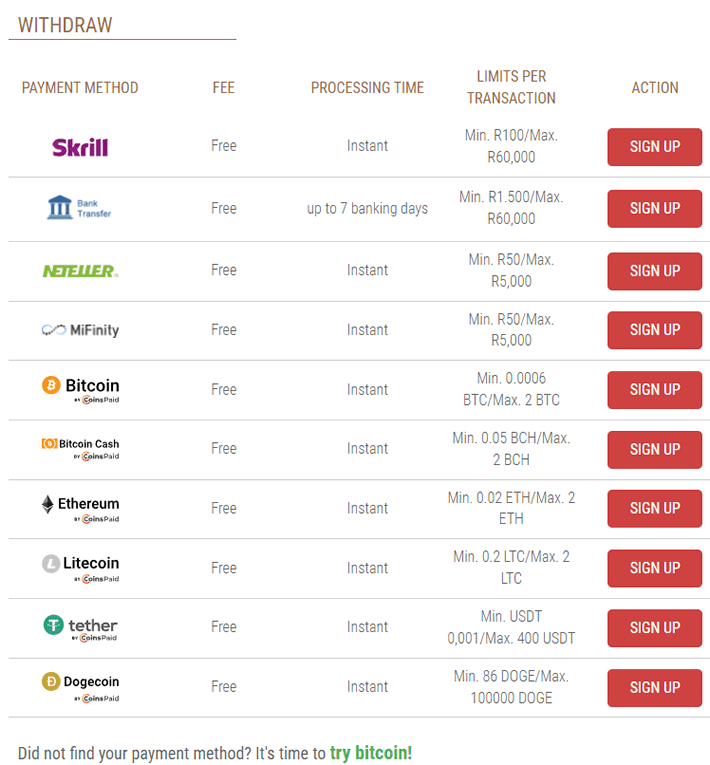
Task: Click the gold Dogecoin logo
Action: point(51,682)
